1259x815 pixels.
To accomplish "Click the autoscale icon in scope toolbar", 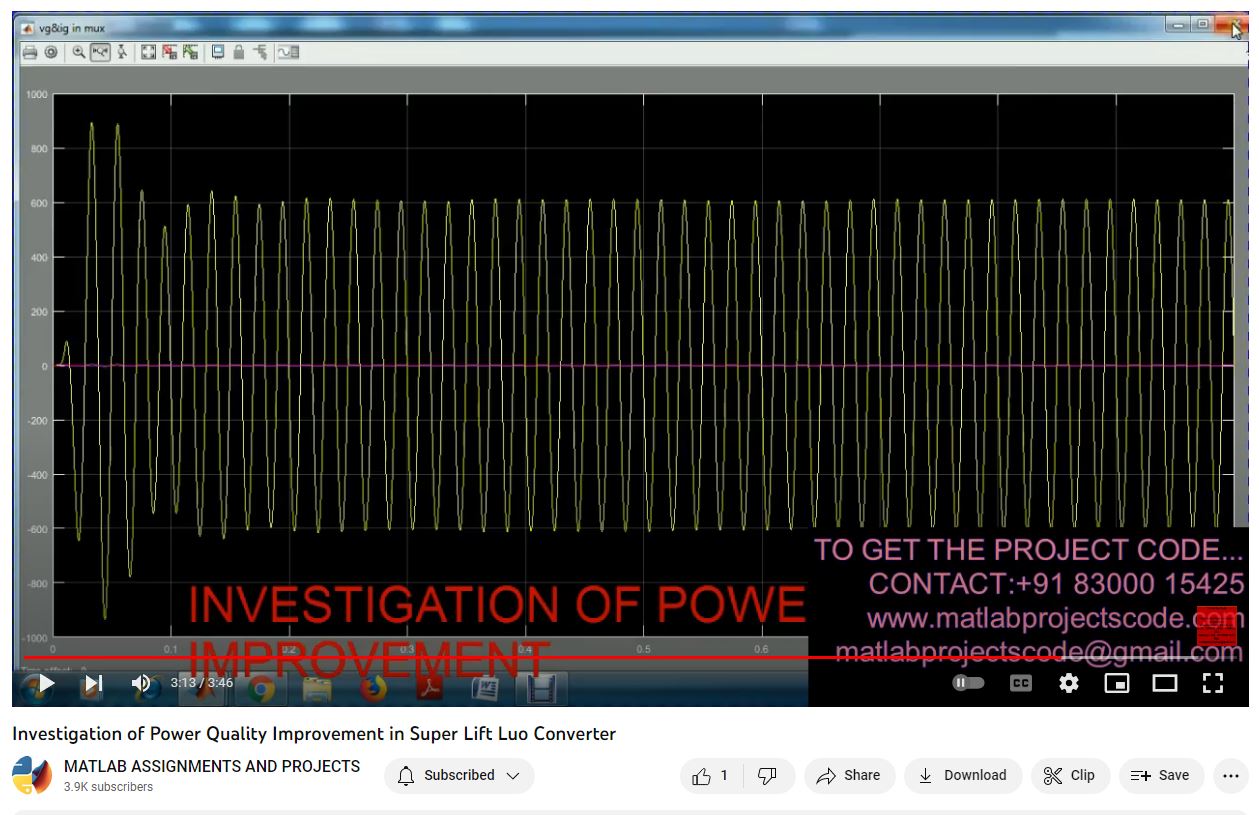I will tap(148, 52).
